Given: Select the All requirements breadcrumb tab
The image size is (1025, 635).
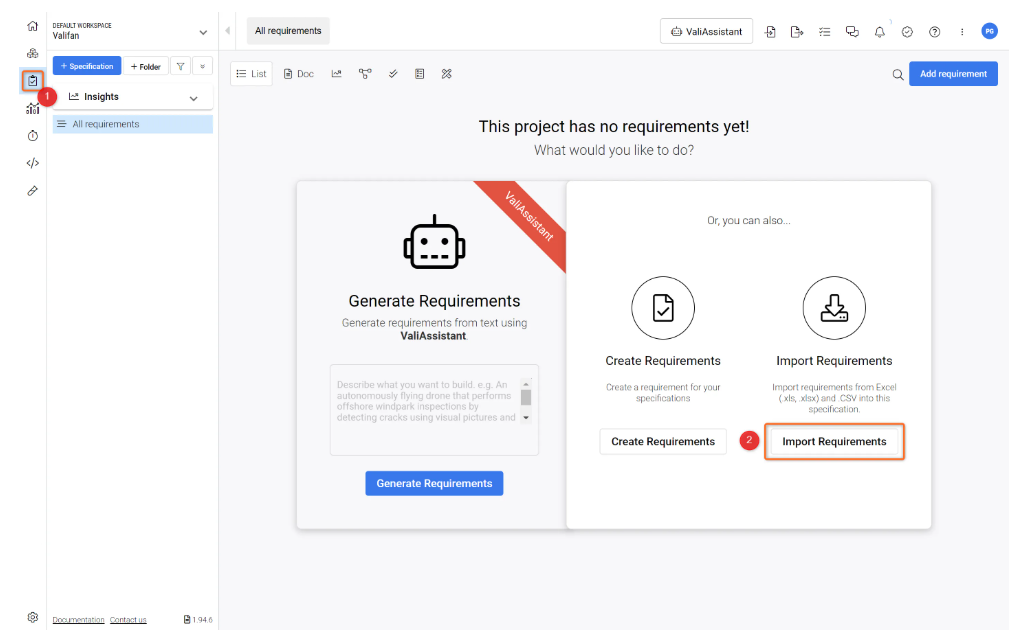Looking at the screenshot, I should click(288, 31).
